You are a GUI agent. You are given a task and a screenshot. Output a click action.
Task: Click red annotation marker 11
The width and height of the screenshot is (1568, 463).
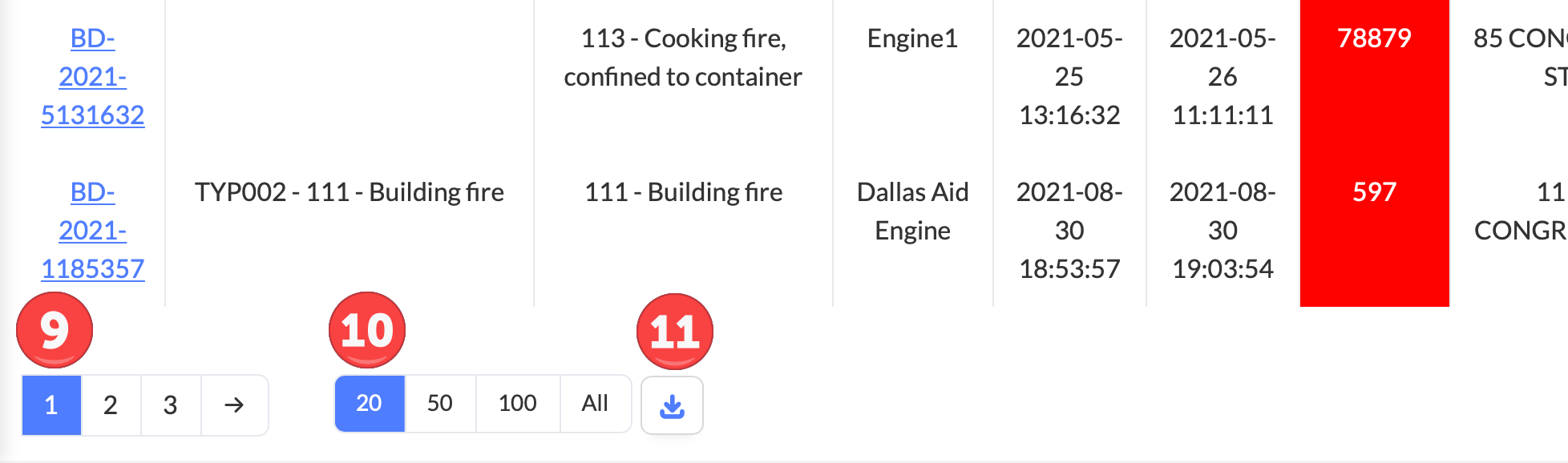675,332
